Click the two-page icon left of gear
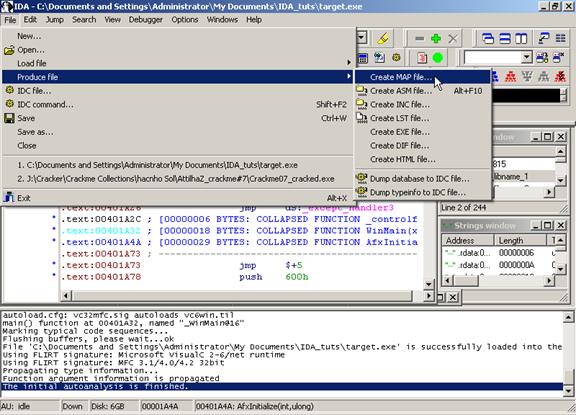576x415 pixels. tap(379, 58)
